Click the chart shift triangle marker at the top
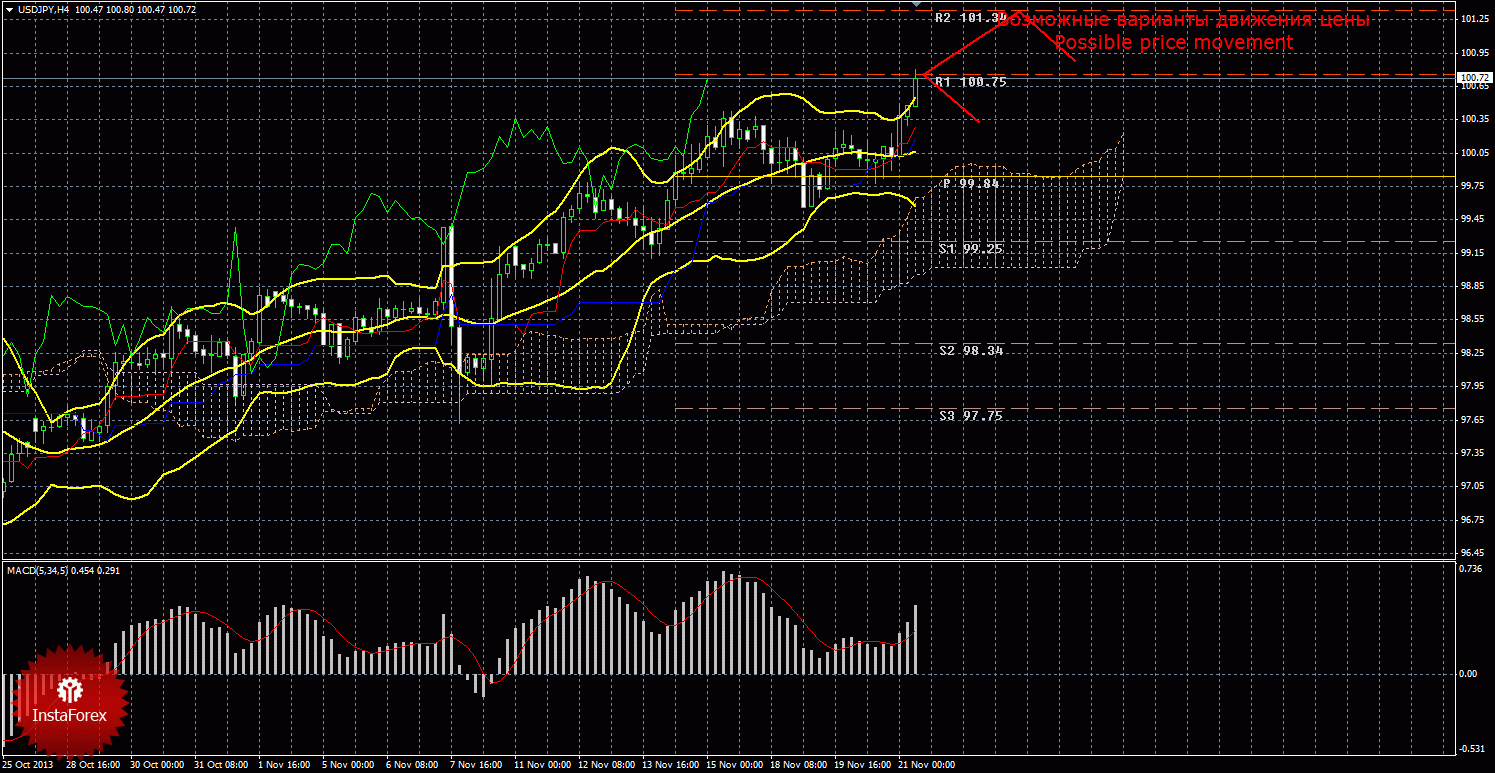Image resolution: width=1495 pixels, height=773 pixels. tap(918, 5)
